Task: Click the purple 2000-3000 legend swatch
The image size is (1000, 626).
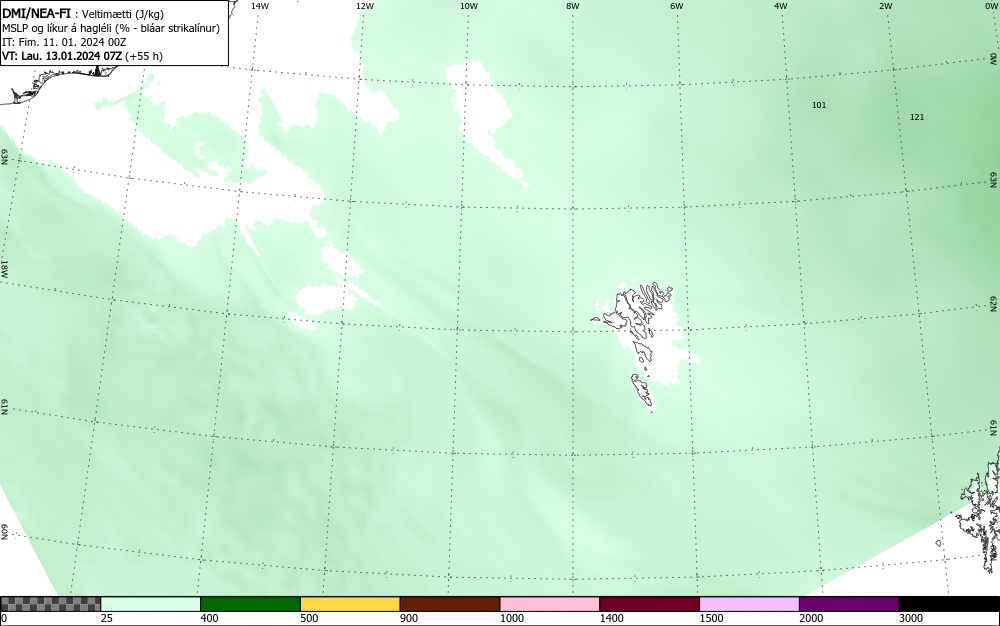Action: [849, 604]
